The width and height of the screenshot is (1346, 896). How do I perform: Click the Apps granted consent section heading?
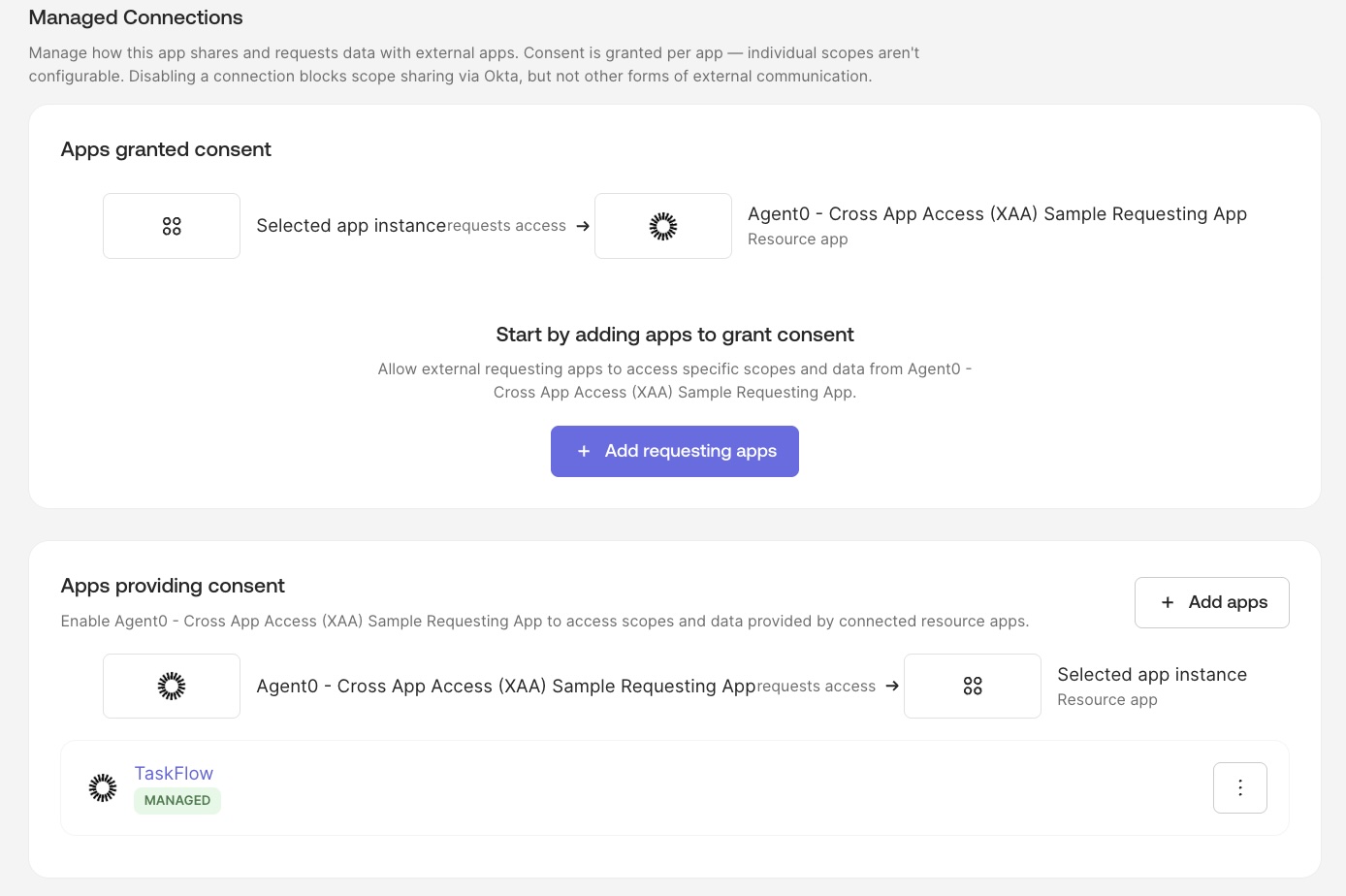coord(166,149)
